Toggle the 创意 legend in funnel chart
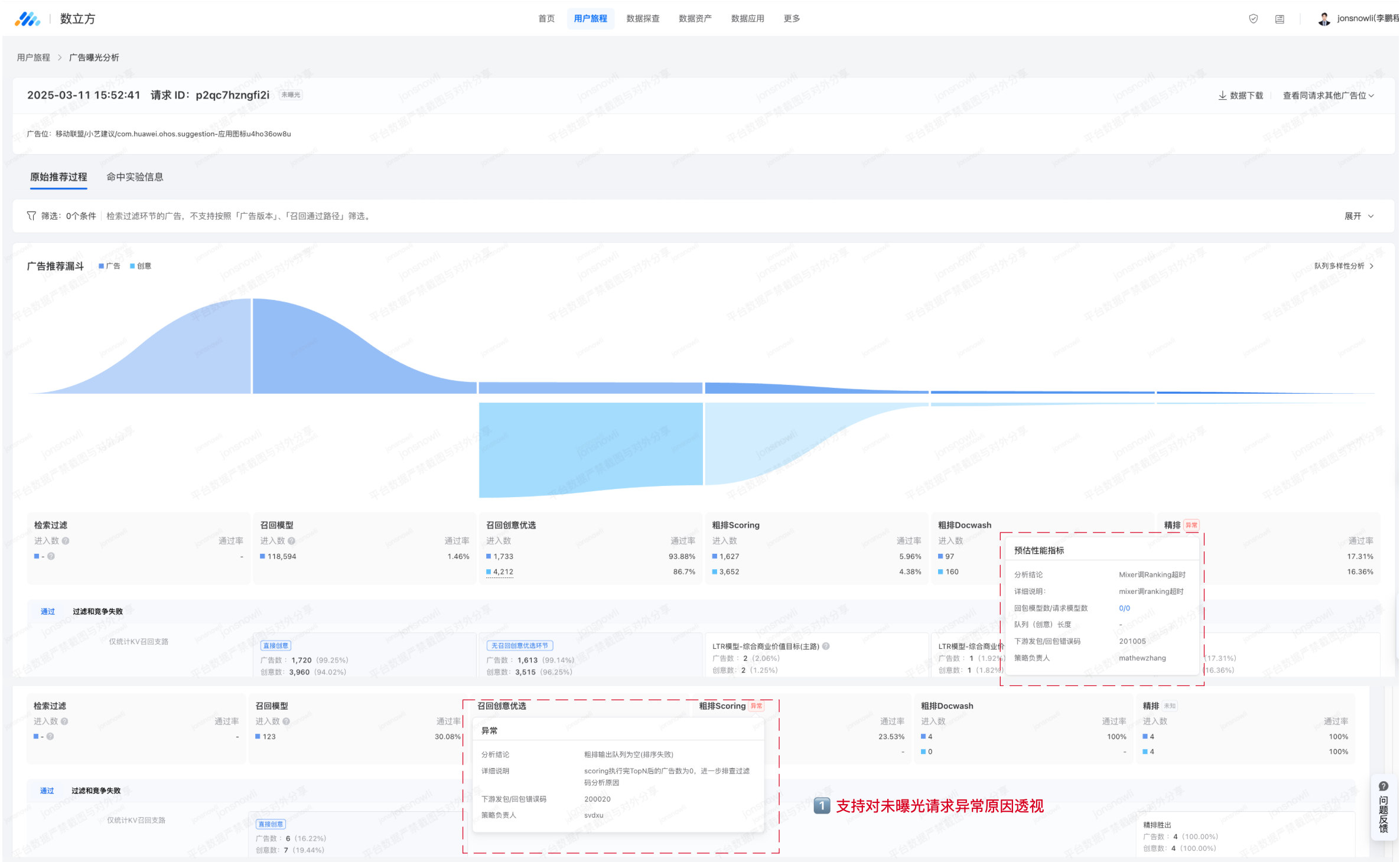 point(141,266)
